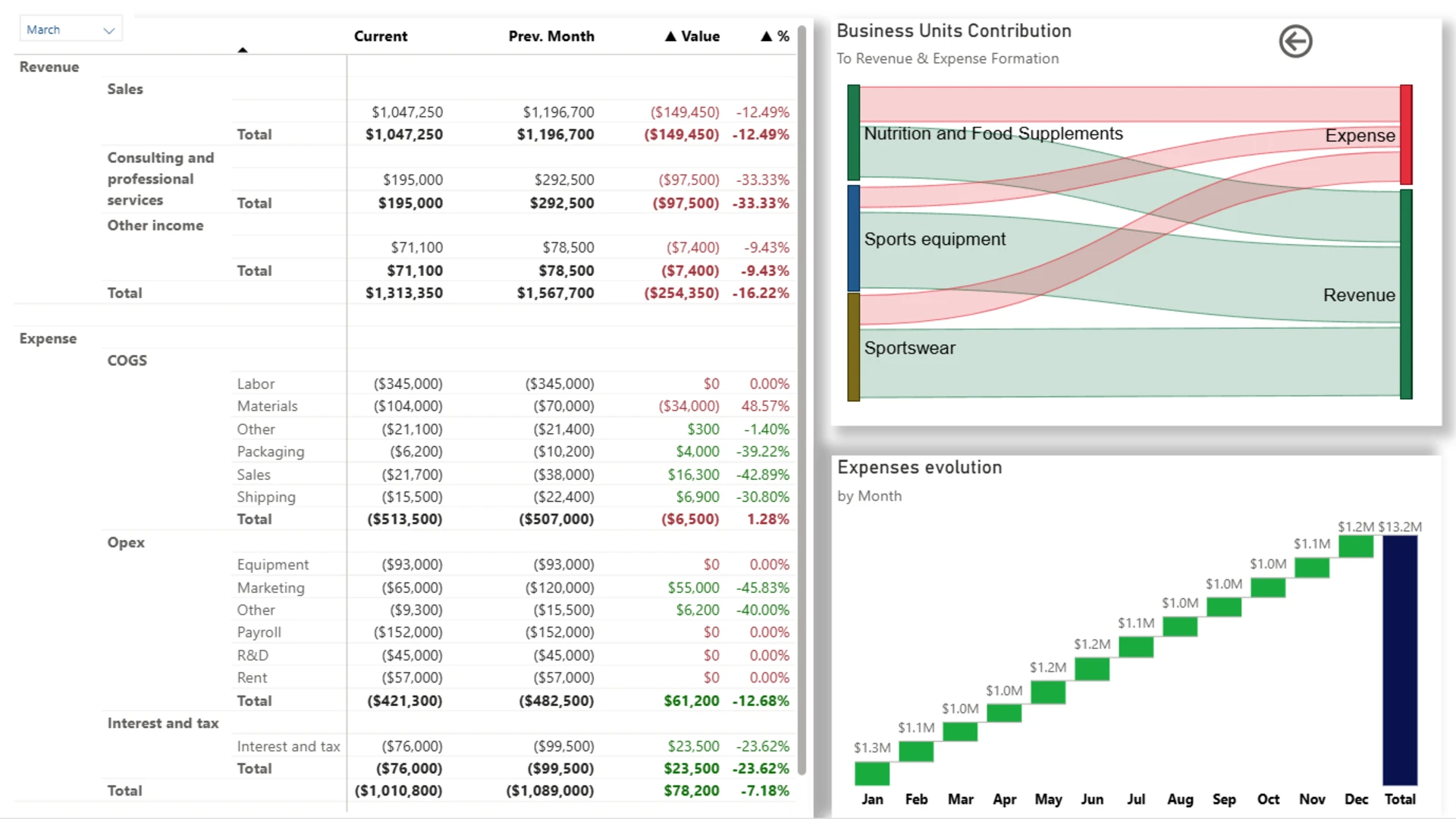
Task: Open the March month dropdown
Action: pyautogui.click(x=71, y=30)
